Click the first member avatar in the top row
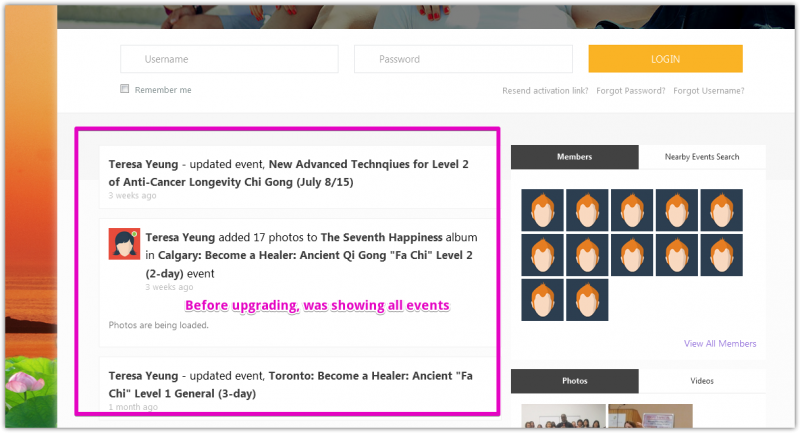Image resolution: width=800 pixels, height=433 pixels. [542, 210]
